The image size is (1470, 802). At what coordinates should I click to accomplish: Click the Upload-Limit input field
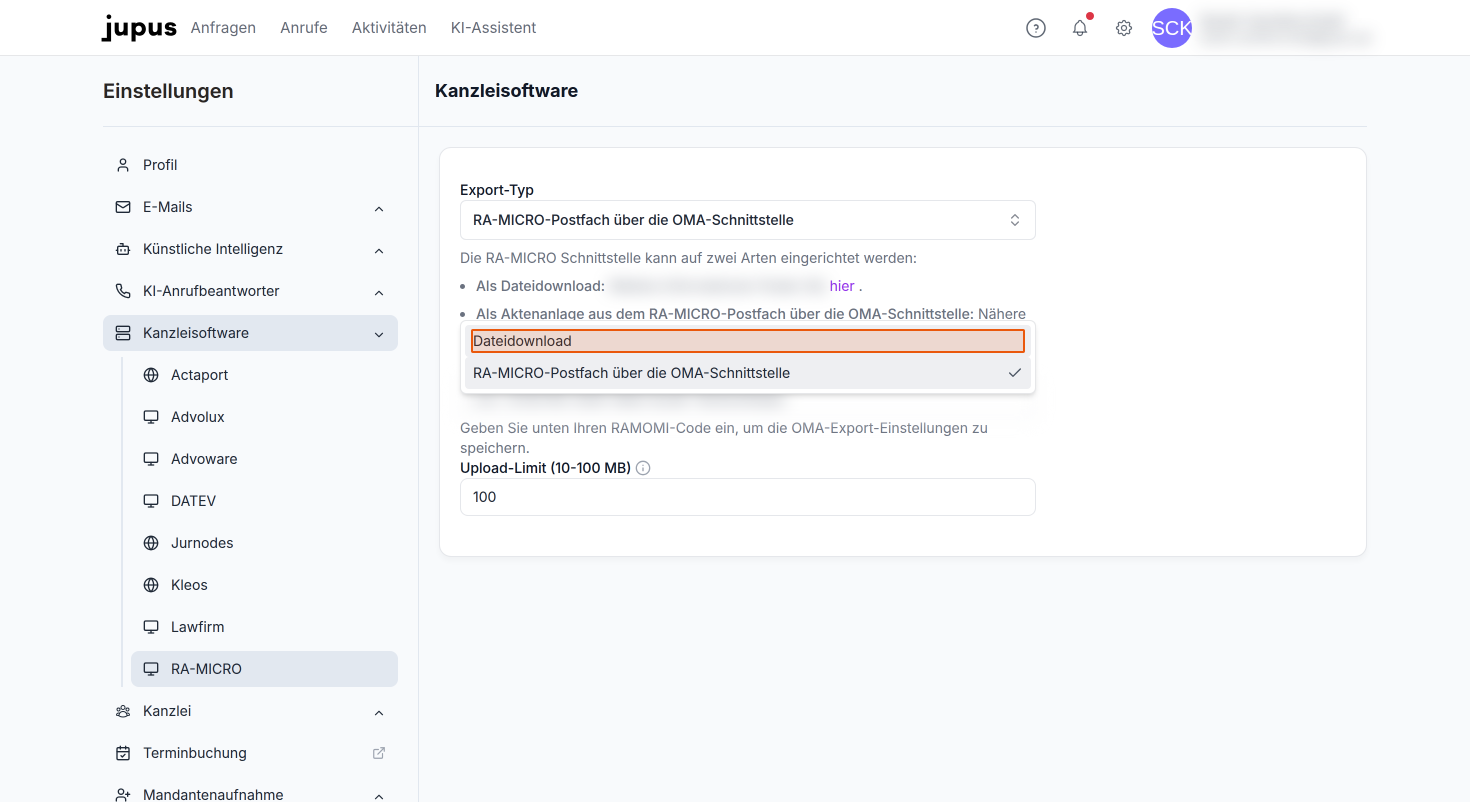coord(748,497)
